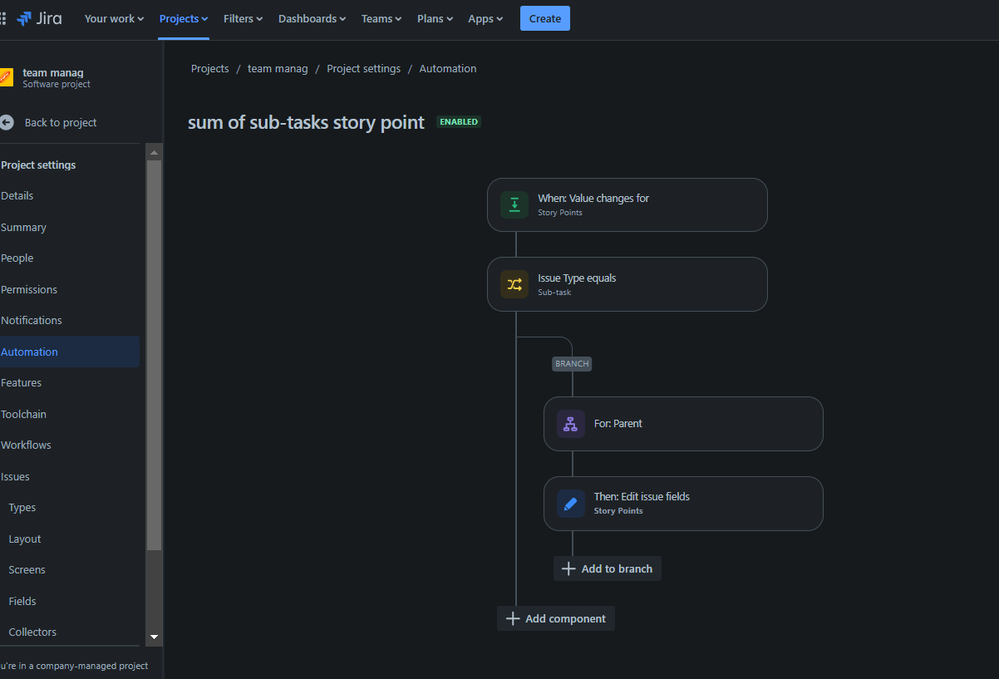Click the sidebar scrollbar down arrow
This screenshot has height=679, width=999.
point(154,637)
